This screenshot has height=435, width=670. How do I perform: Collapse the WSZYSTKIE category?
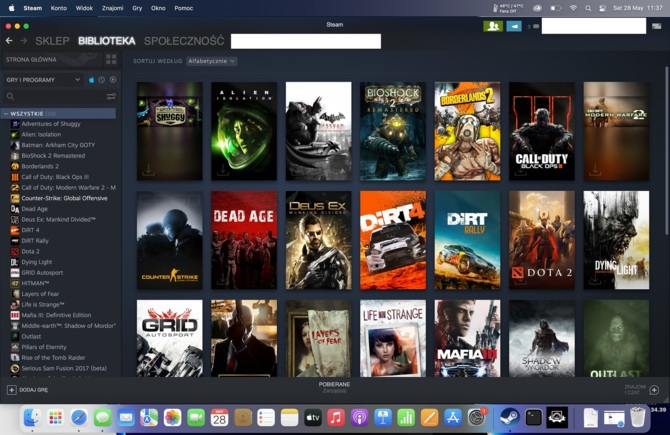tap(6, 114)
